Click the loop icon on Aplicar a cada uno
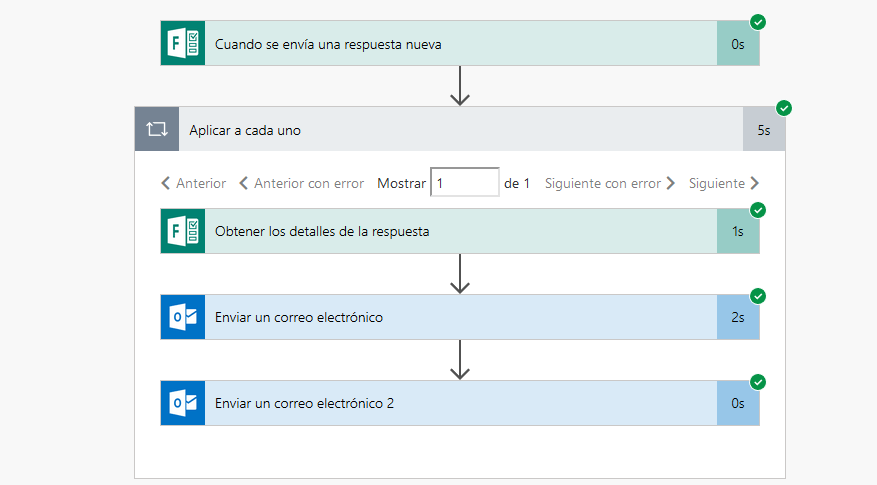Image resolution: width=877 pixels, height=485 pixels. point(157,129)
